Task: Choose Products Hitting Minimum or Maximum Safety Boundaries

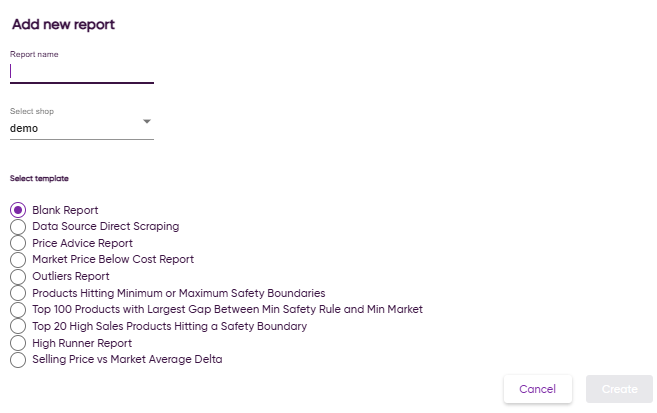Action: tap(18, 293)
